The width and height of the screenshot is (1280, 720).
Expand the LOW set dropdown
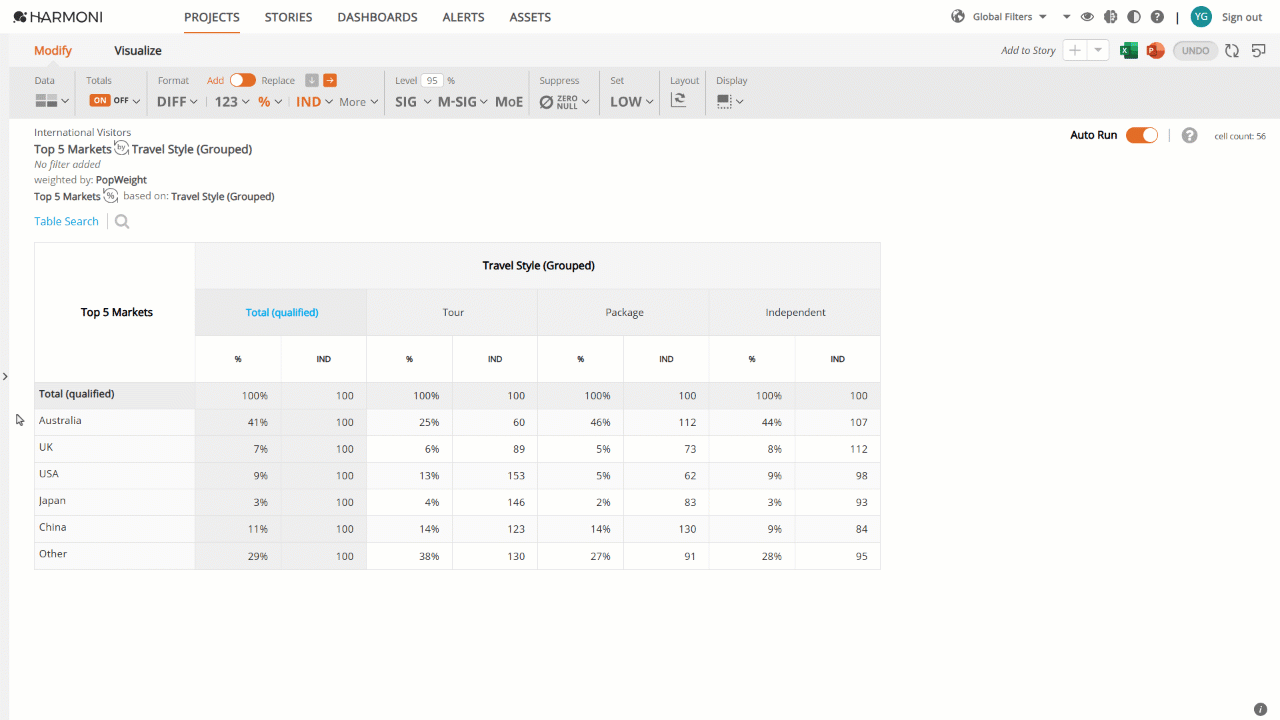(632, 101)
